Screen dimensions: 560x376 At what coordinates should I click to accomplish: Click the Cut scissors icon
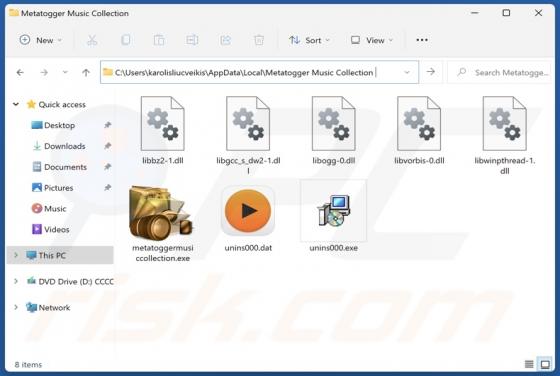92,40
